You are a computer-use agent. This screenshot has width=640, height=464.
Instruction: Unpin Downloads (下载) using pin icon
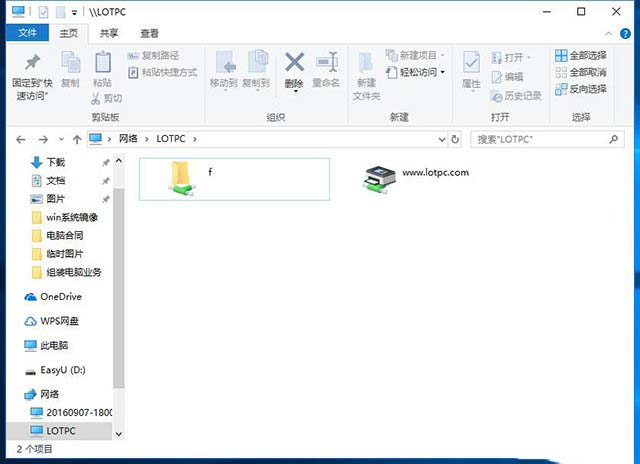click(106, 163)
